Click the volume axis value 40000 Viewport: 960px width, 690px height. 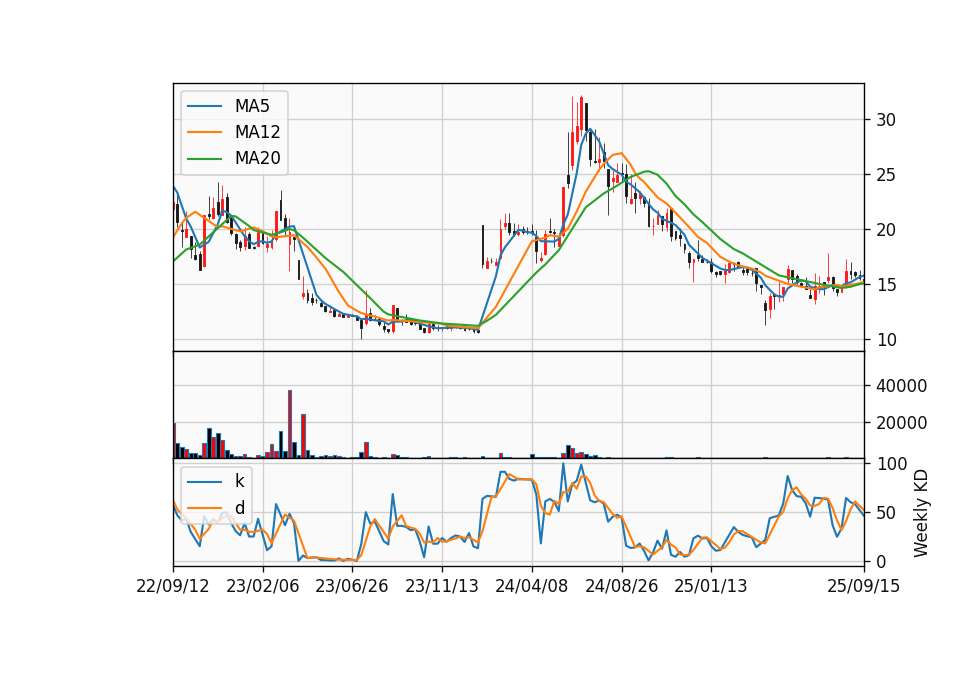click(x=901, y=386)
